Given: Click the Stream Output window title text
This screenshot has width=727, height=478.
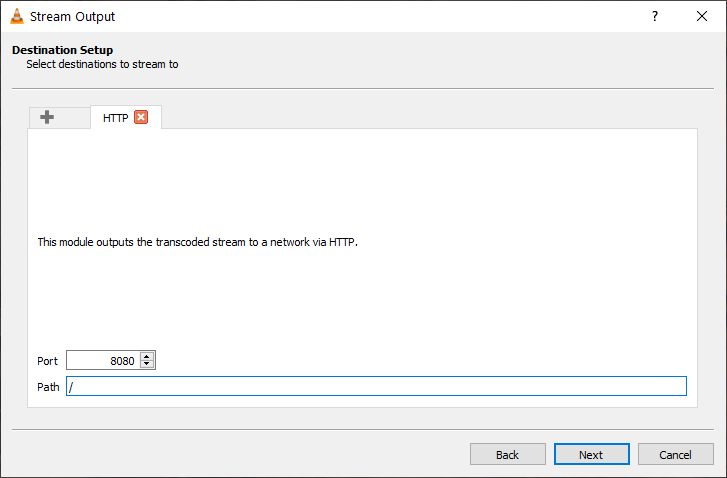Looking at the screenshot, I should (x=72, y=17).
